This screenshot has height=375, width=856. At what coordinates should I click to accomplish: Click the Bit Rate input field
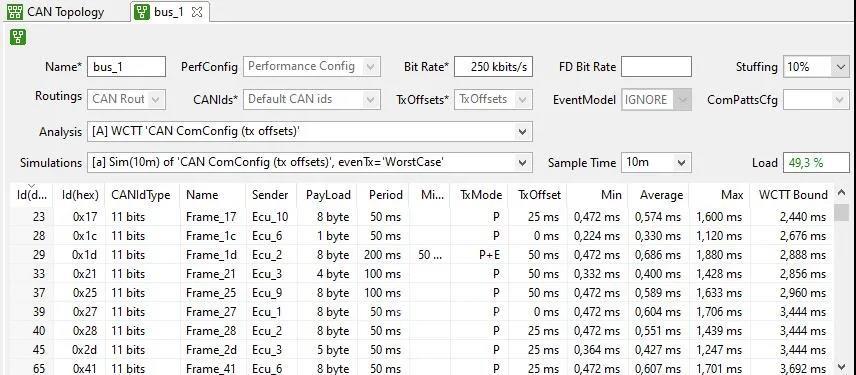click(x=493, y=67)
